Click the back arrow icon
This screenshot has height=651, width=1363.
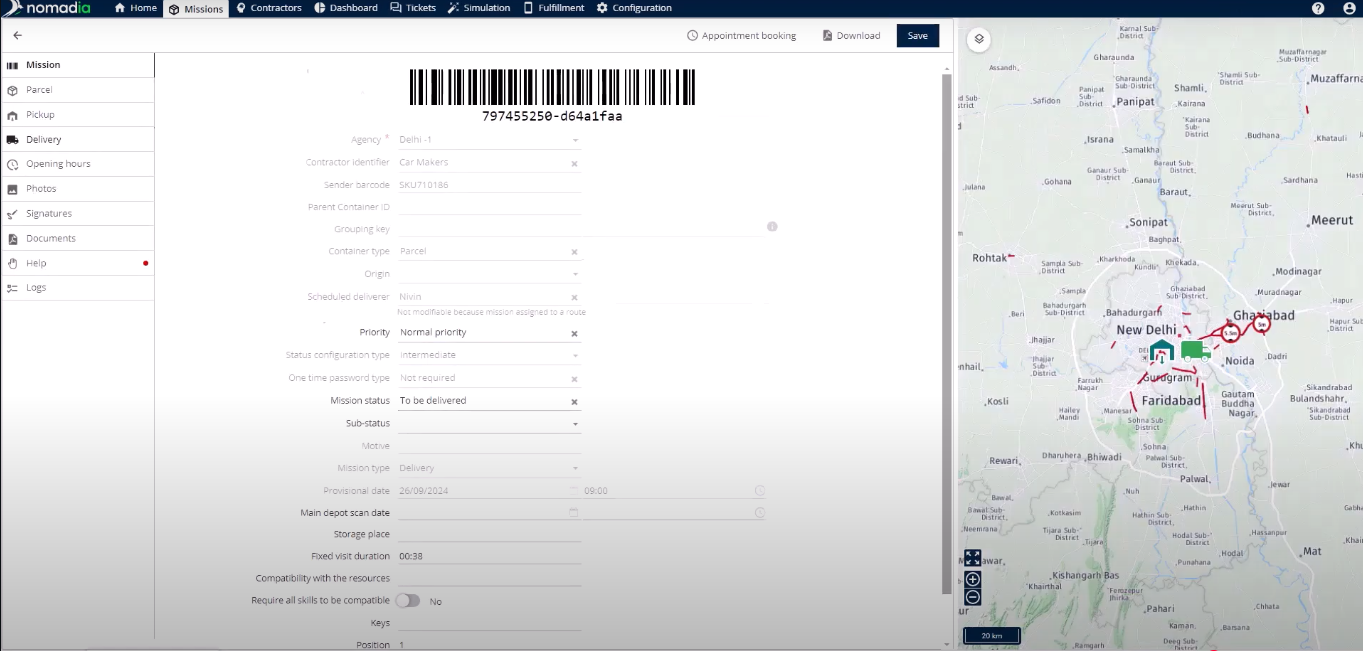click(17, 35)
